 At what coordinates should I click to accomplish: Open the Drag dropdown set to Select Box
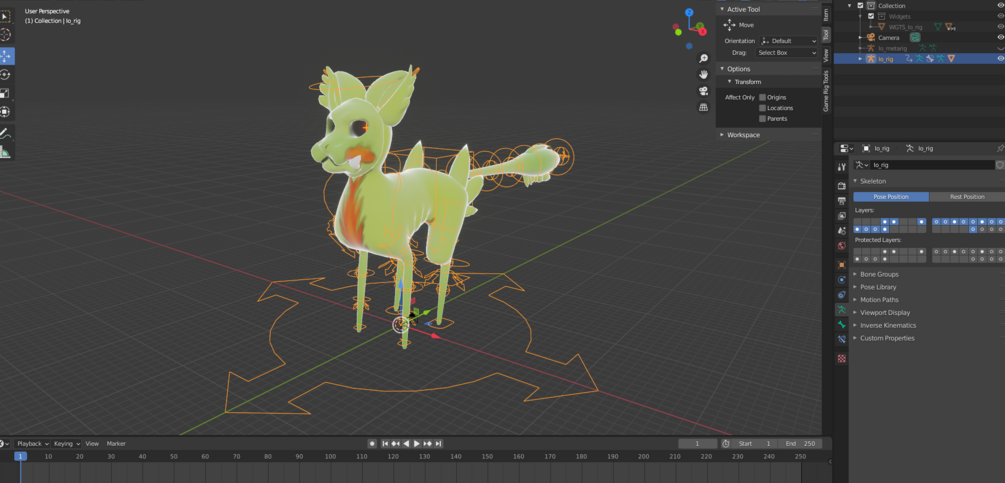pyautogui.click(x=788, y=53)
